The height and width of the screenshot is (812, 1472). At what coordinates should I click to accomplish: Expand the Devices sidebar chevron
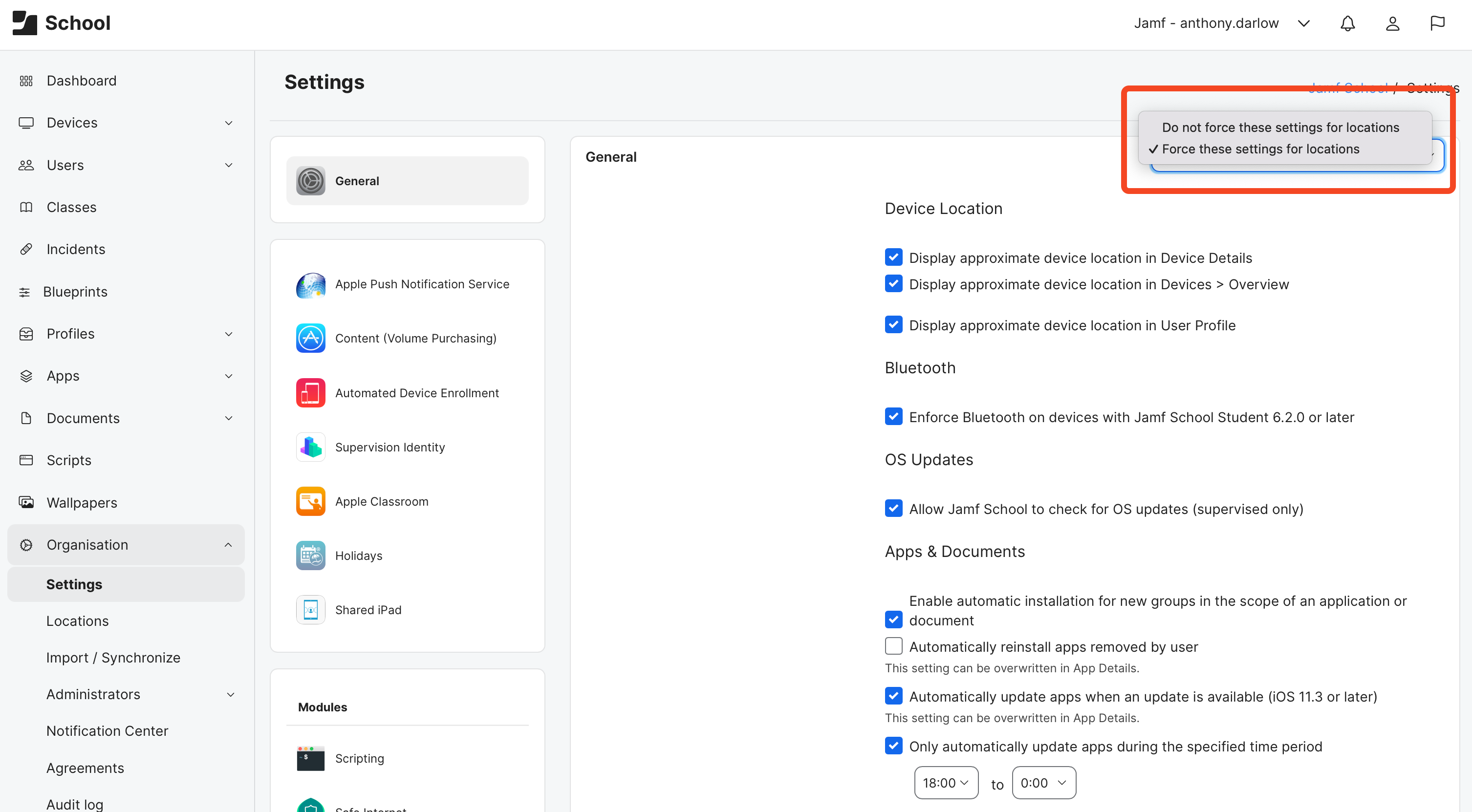coord(229,123)
